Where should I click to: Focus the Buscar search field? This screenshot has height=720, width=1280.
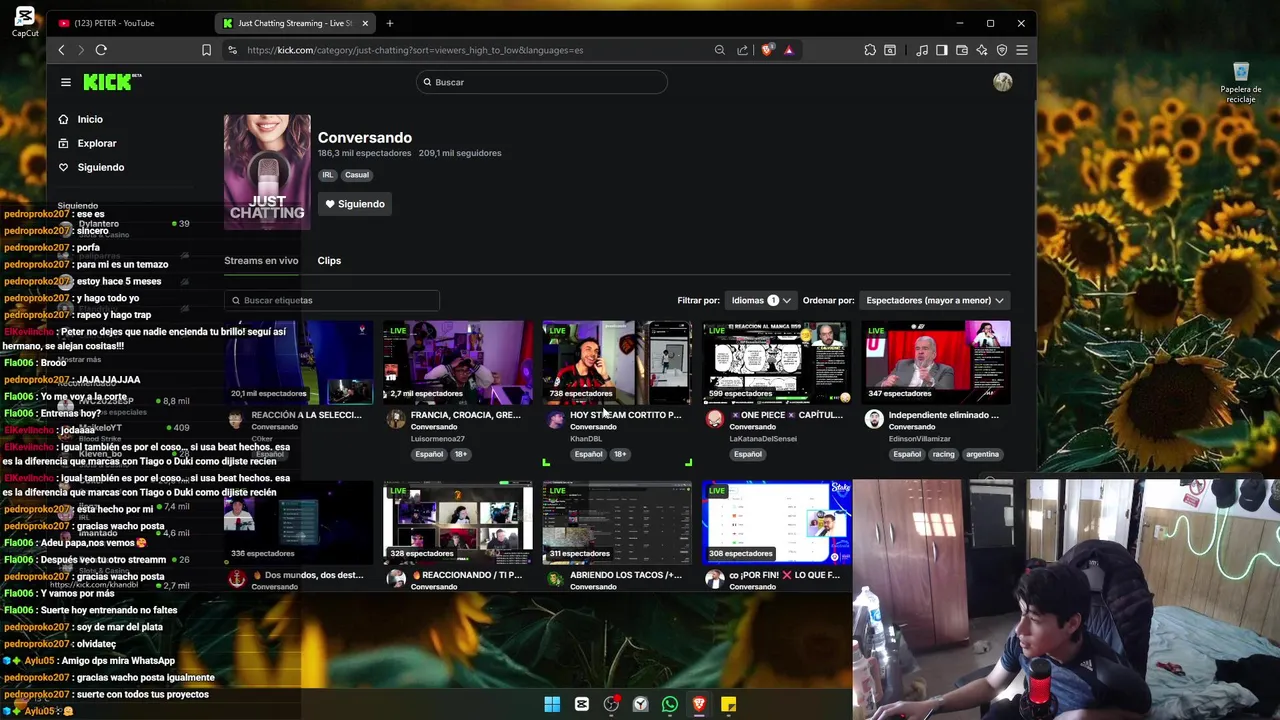(x=541, y=82)
